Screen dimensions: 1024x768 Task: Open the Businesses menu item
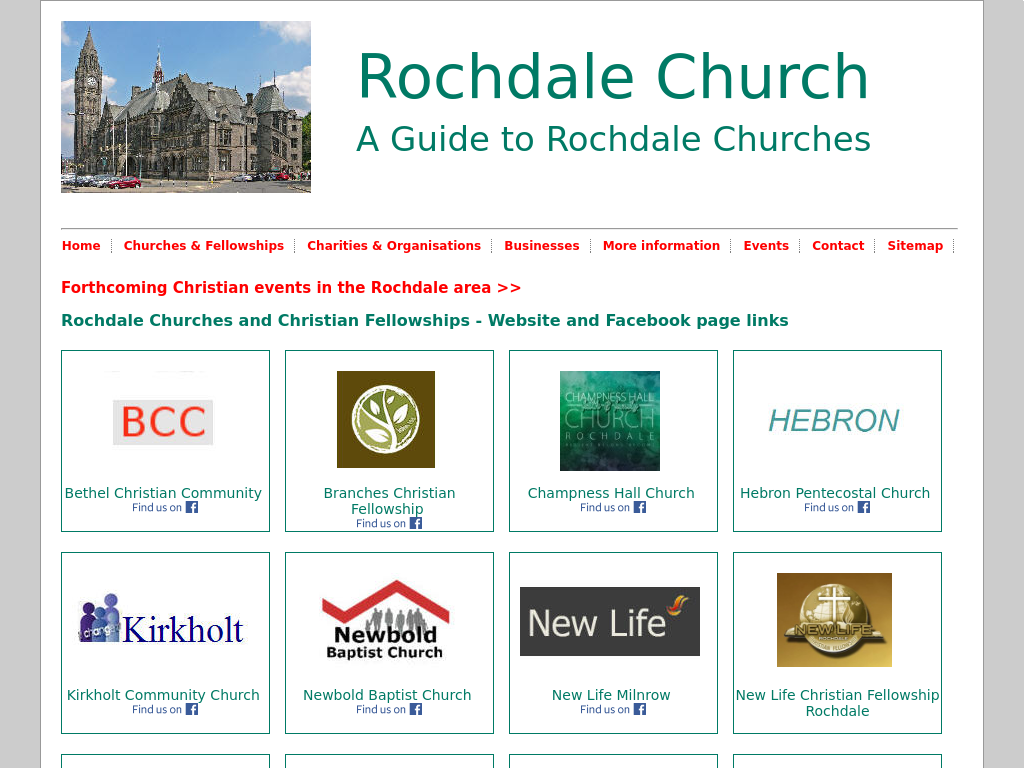coord(541,246)
